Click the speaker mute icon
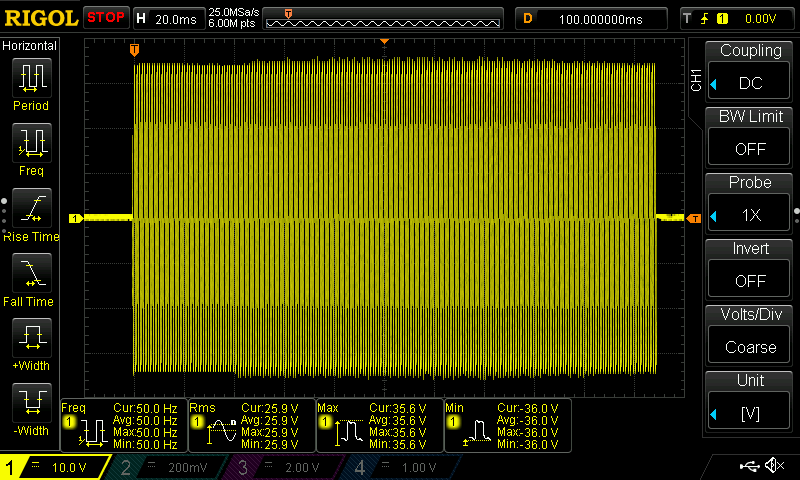The height and width of the screenshot is (480, 800). click(x=773, y=466)
